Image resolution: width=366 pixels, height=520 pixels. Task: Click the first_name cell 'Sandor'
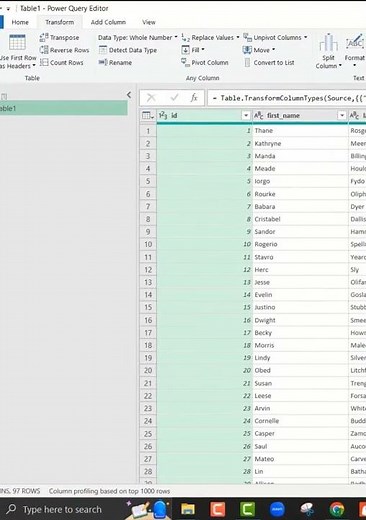click(300, 232)
